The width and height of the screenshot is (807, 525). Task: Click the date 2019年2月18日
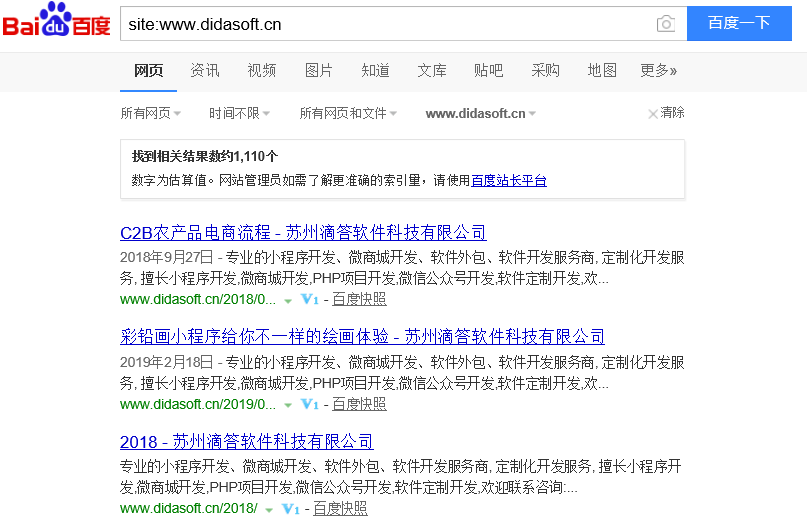click(166, 362)
